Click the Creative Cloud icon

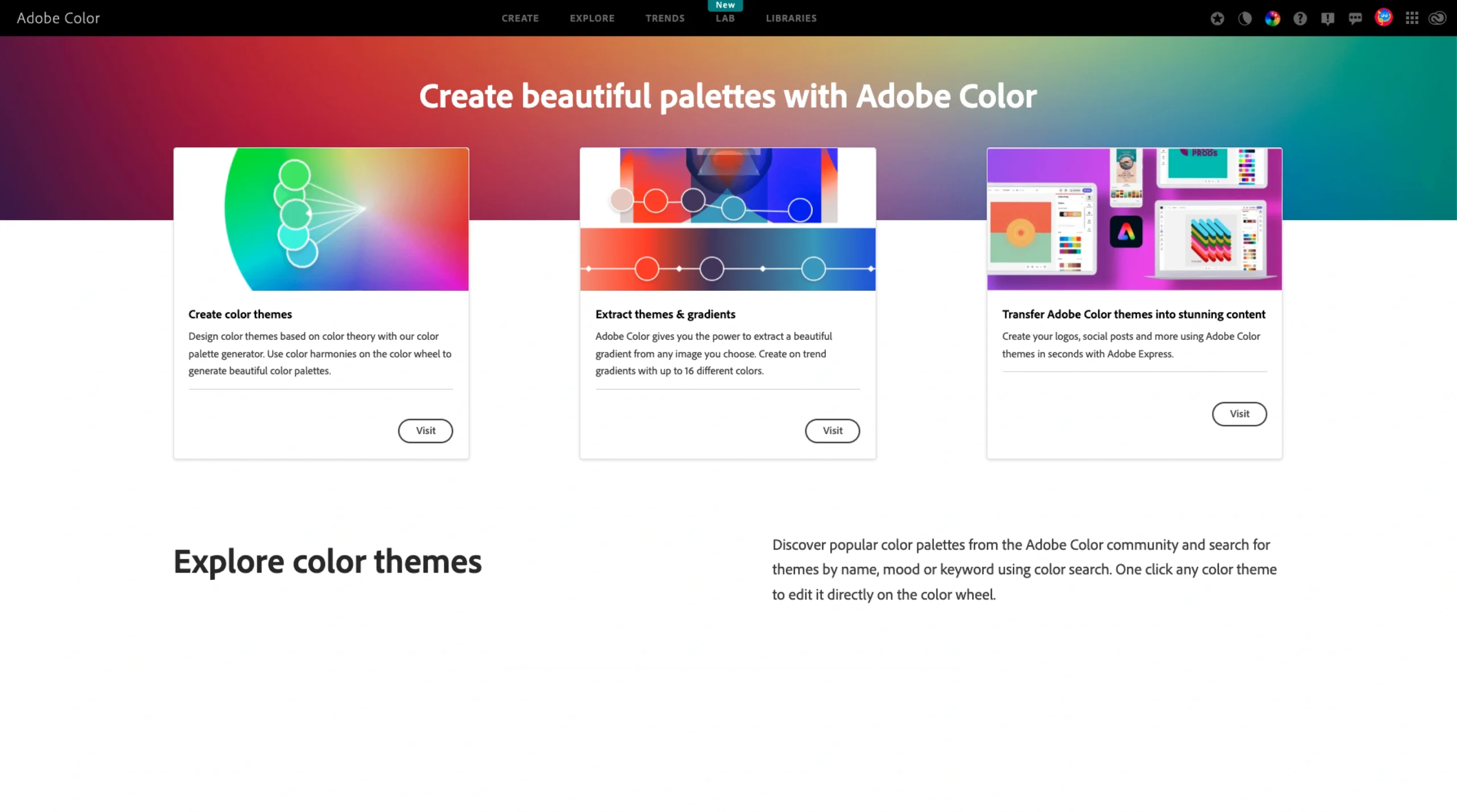click(1437, 18)
